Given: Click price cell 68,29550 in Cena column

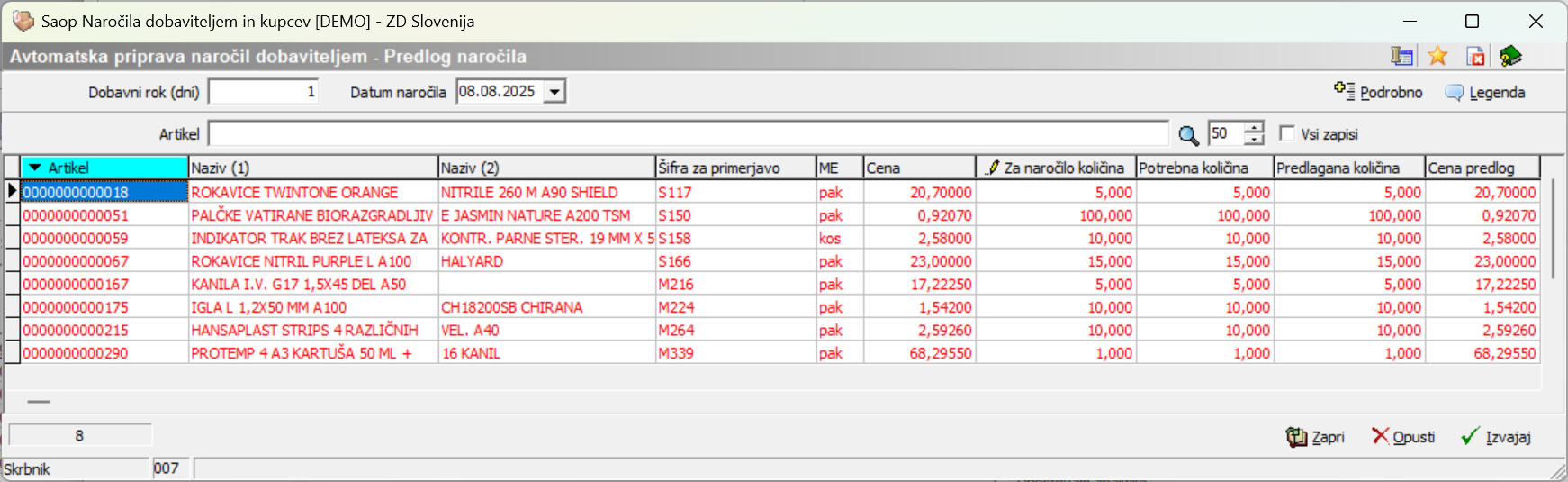Looking at the screenshot, I should (x=919, y=353).
